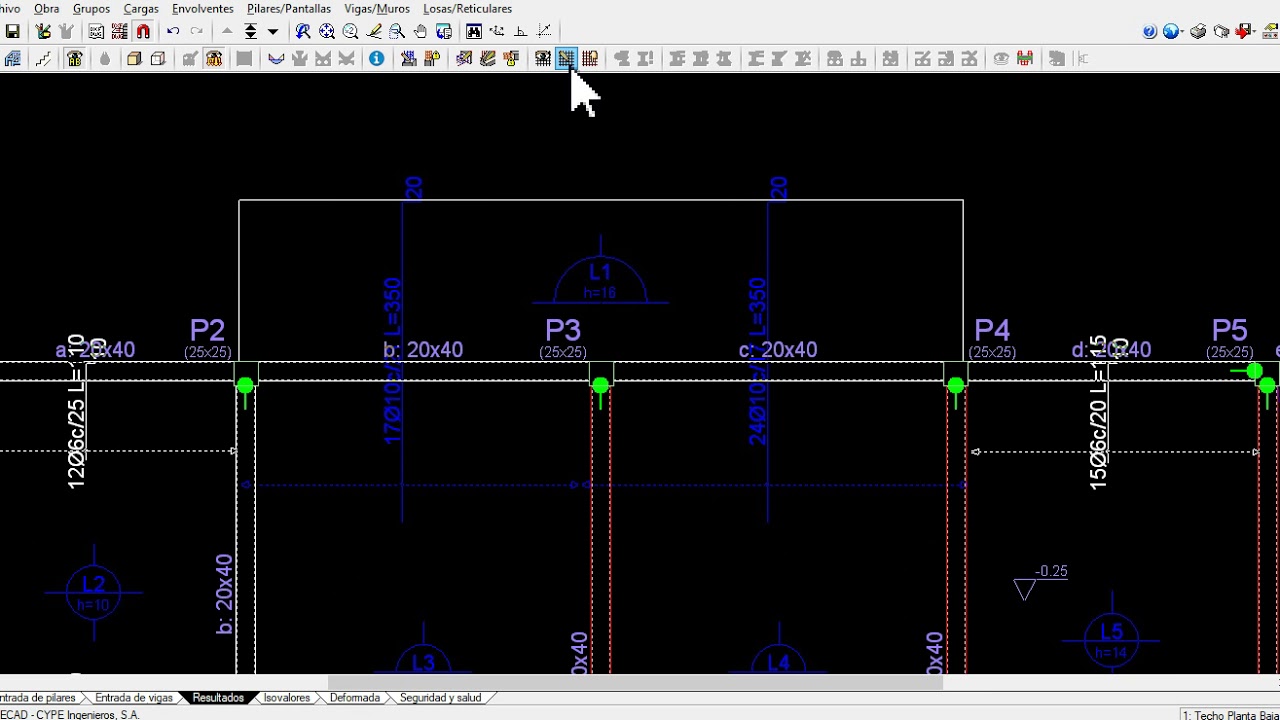Open the Losas/Reticulares menu
Screen dimensions: 1280x720
[x=467, y=9]
